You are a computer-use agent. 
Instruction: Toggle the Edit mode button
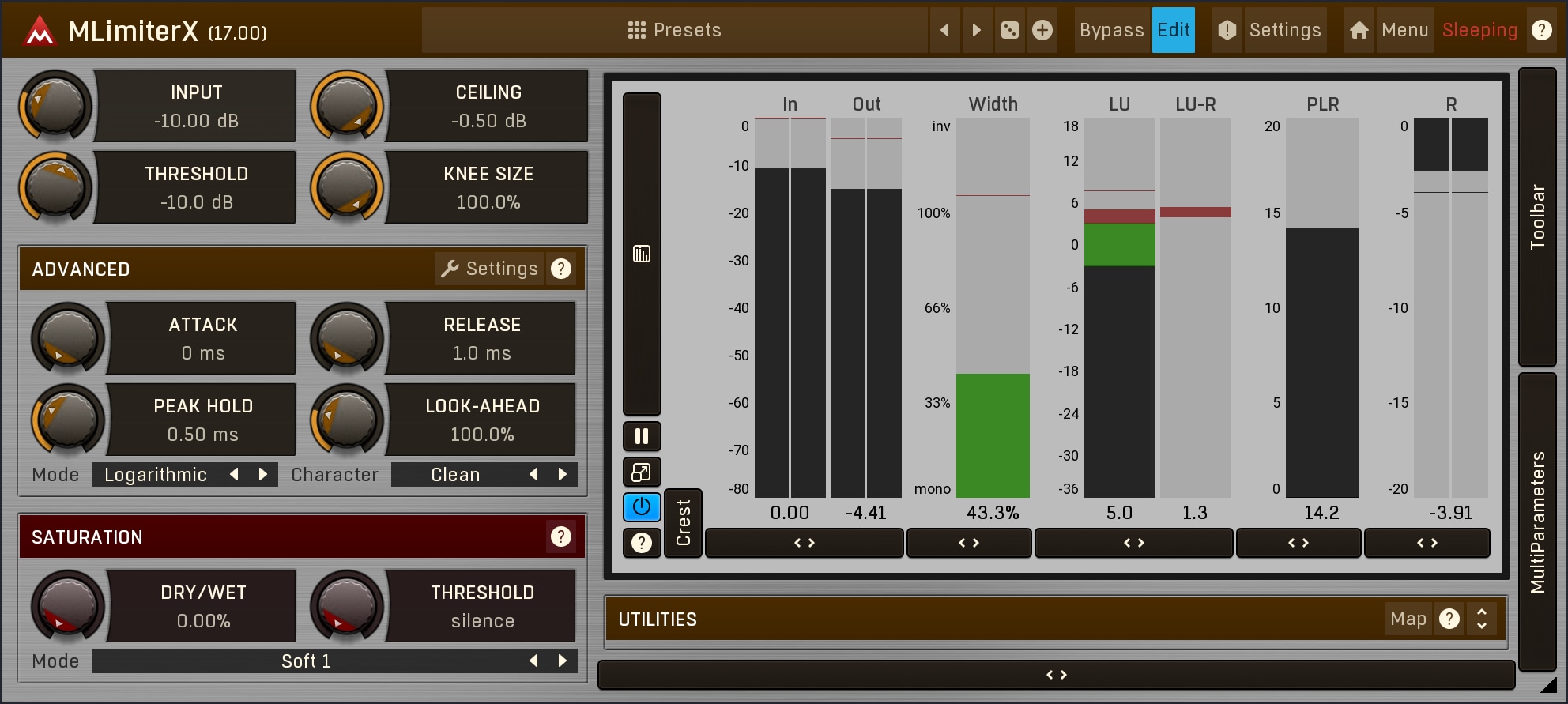pyautogui.click(x=1173, y=30)
